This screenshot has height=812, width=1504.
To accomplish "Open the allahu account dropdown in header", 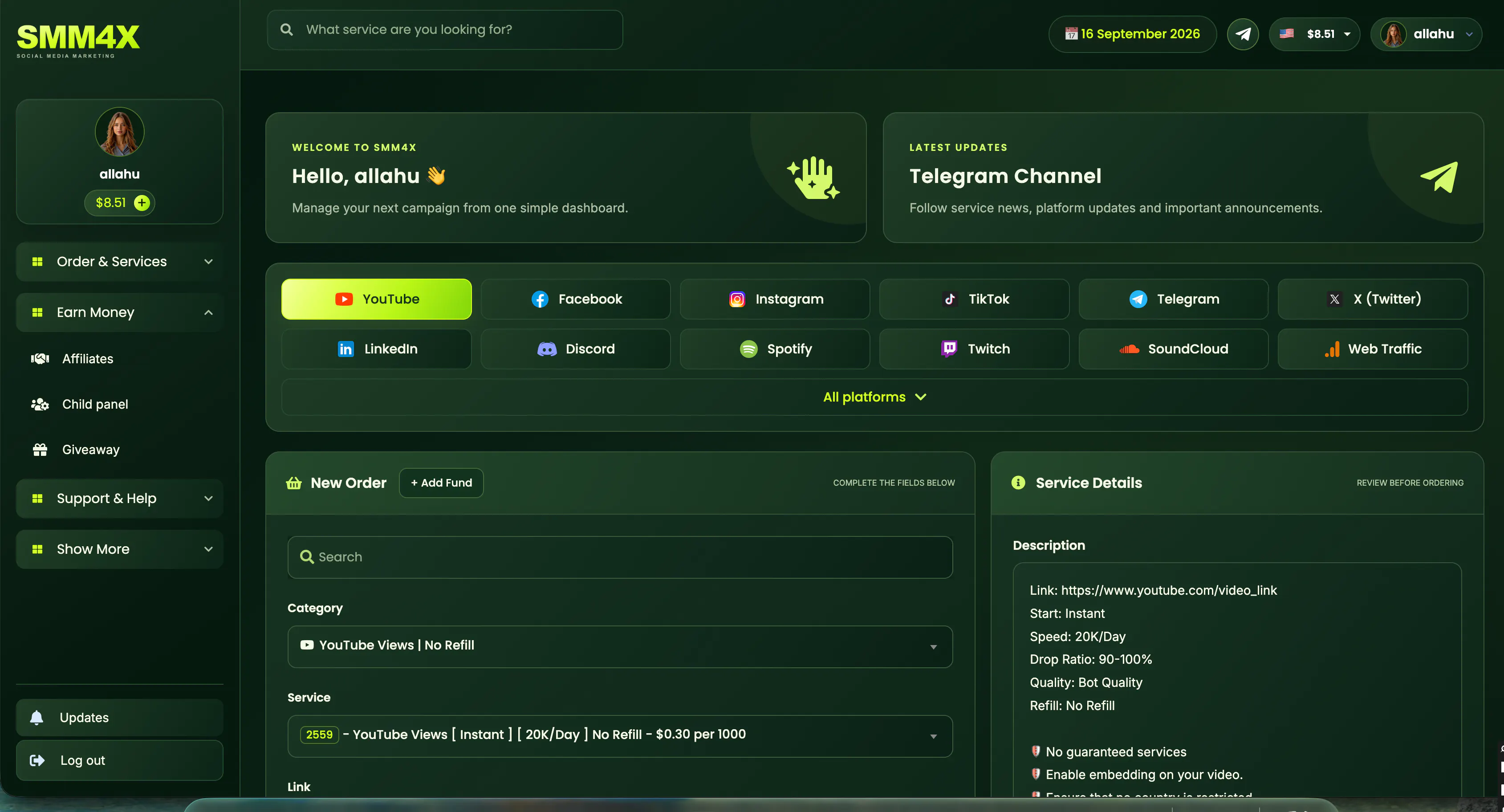I will [x=1427, y=34].
